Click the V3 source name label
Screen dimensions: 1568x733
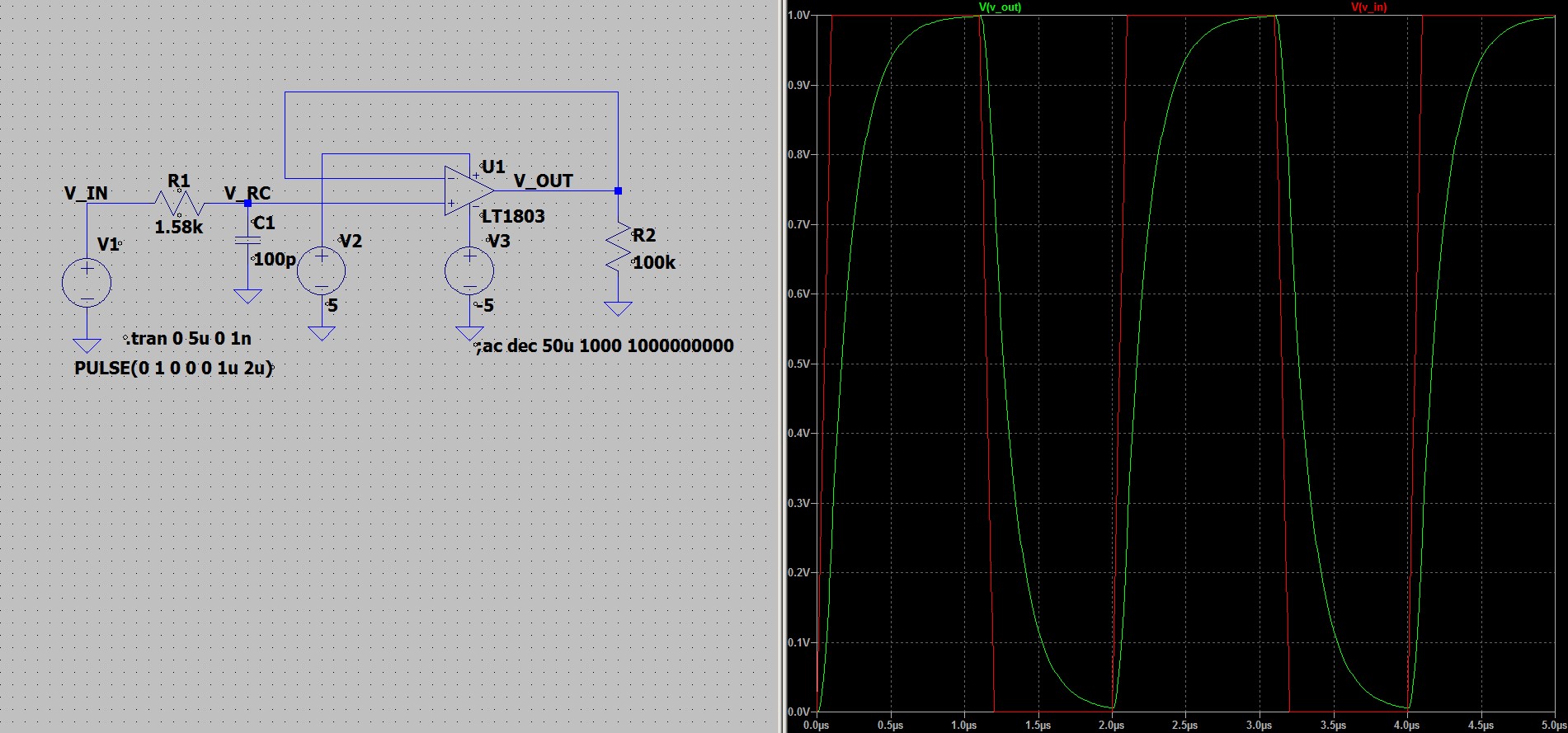[499, 241]
